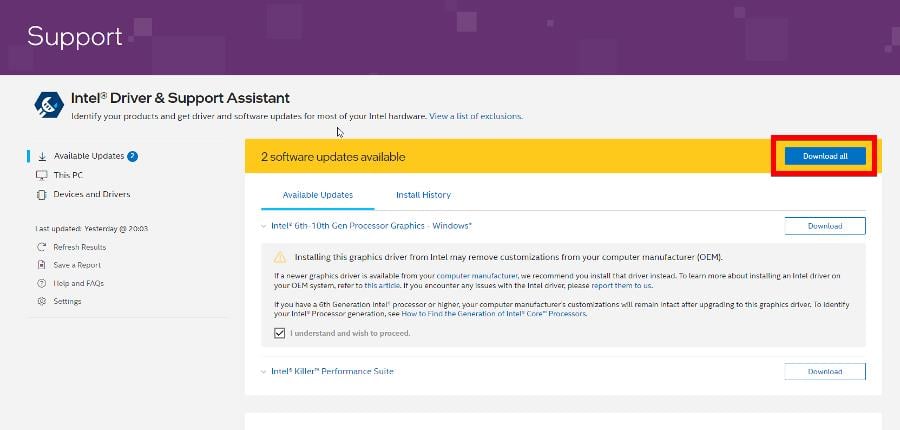
Task: Expand the Intel Killer Performance Suite entry
Action: pyautogui.click(x=263, y=371)
